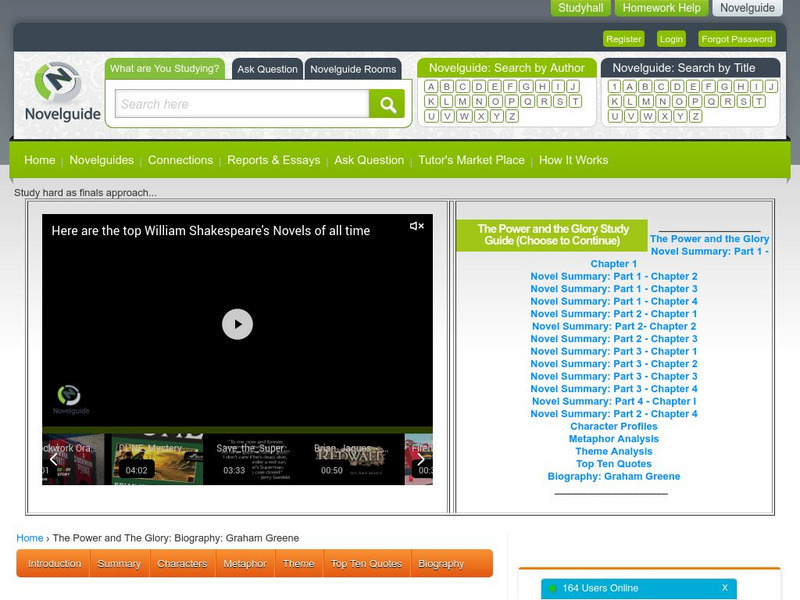The width and height of the screenshot is (800, 600).
Task: Open Tutor's Market Place menu item
Action: click(471, 160)
